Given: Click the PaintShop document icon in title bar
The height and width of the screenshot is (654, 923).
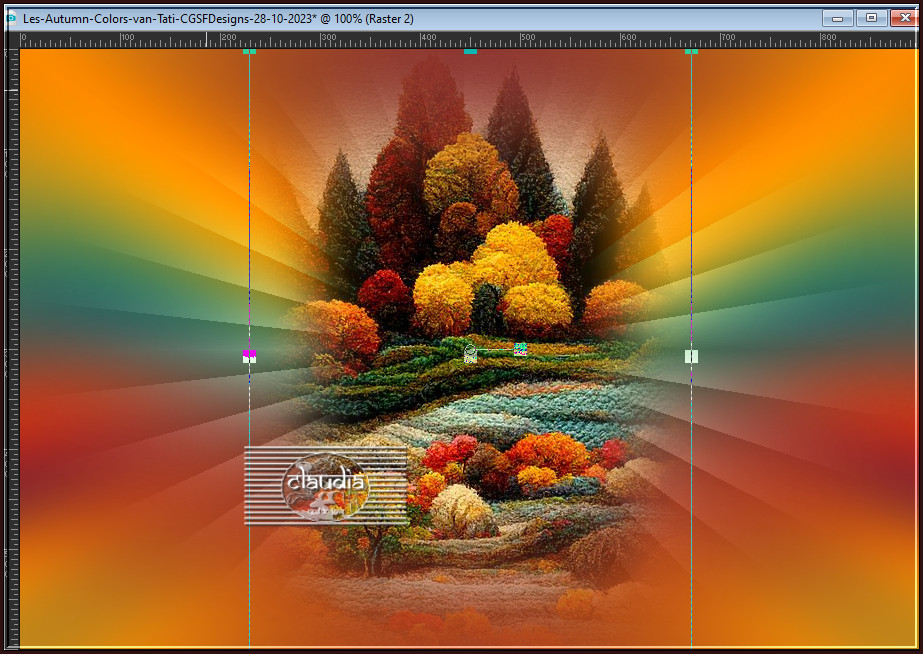Looking at the screenshot, I should [x=11, y=18].
